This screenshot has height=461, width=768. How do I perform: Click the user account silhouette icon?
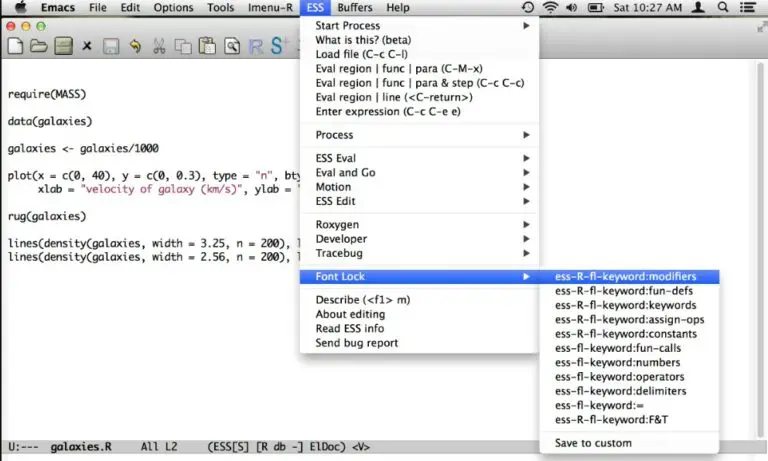click(x=698, y=7)
